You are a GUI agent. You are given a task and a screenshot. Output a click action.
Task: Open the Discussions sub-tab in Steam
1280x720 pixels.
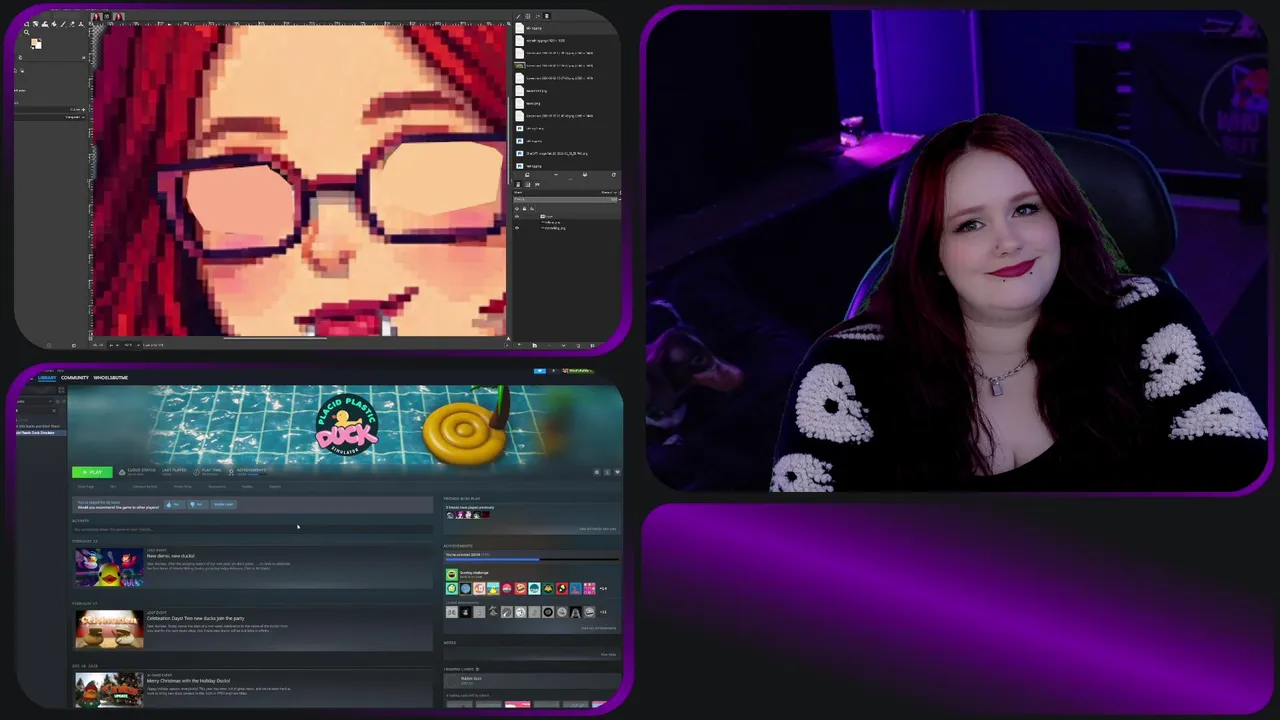pos(217,487)
